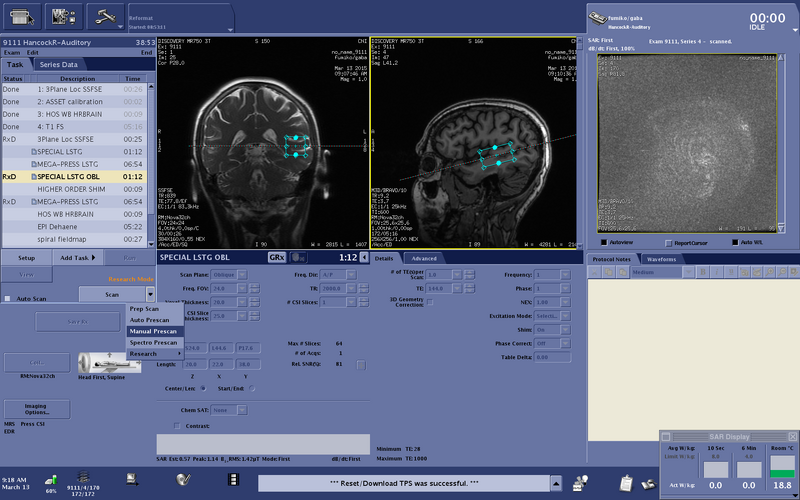Click the disk space 60% status icon
The height and width of the screenshot is (500, 800).
[x=51, y=480]
